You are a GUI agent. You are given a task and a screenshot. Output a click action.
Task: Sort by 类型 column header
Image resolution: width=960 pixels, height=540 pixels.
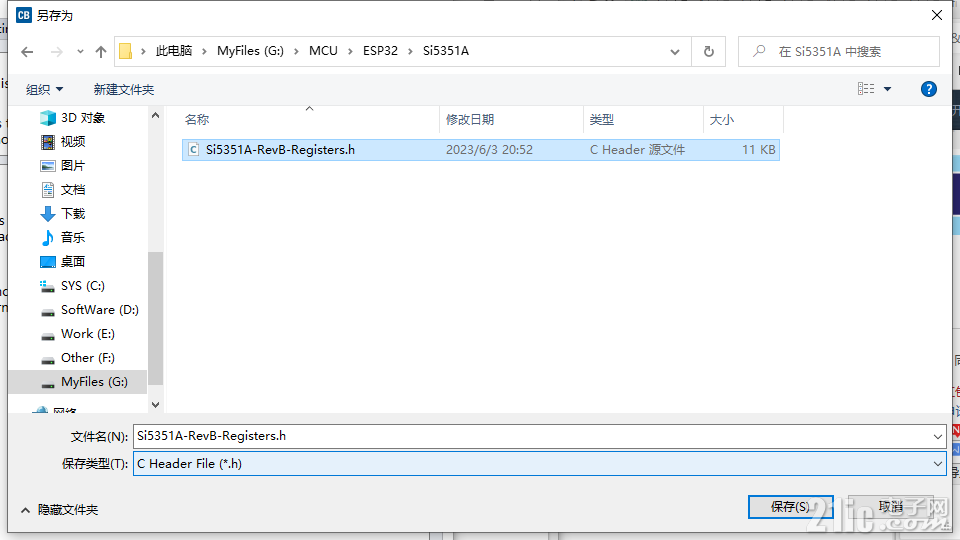coord(643,119)
